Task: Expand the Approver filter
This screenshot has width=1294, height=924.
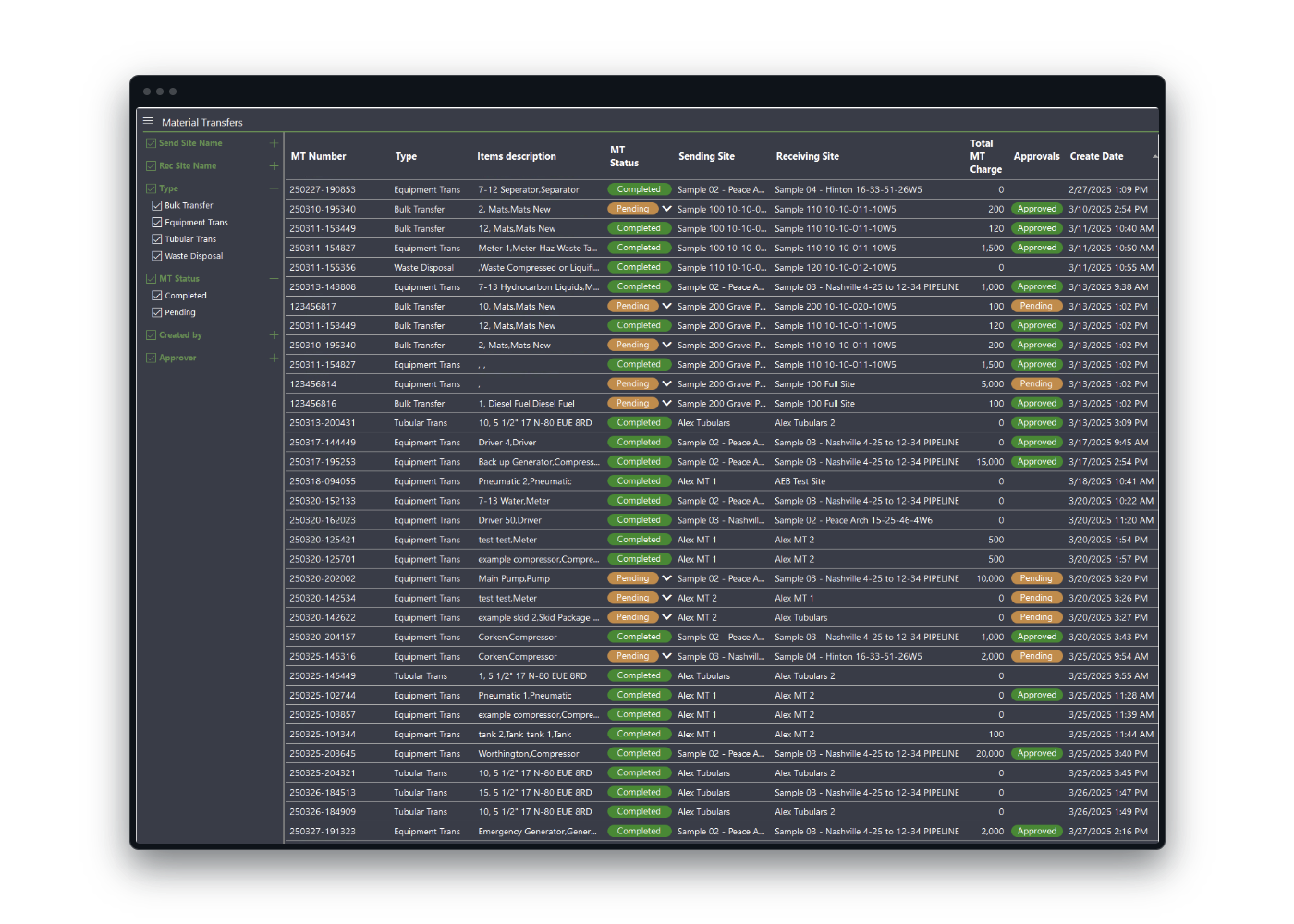Action: pos(274,358)
